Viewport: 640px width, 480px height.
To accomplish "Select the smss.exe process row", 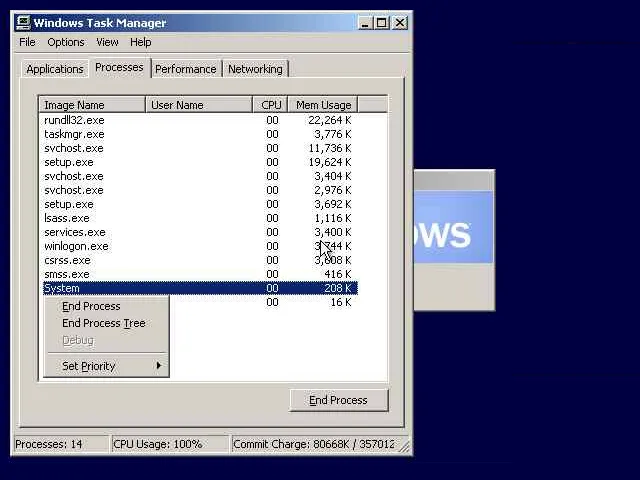I will tap(200, 274).
